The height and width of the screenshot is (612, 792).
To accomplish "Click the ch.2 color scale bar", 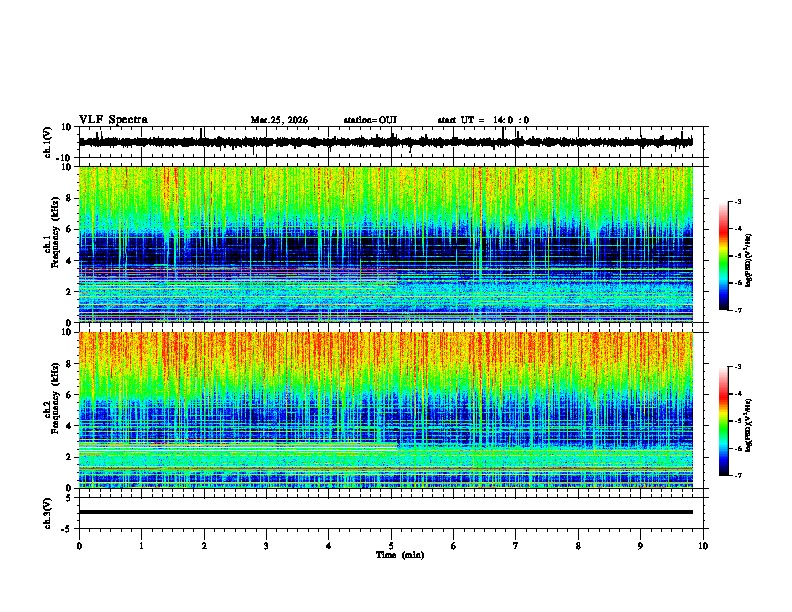I will click(x=724, y=421).
